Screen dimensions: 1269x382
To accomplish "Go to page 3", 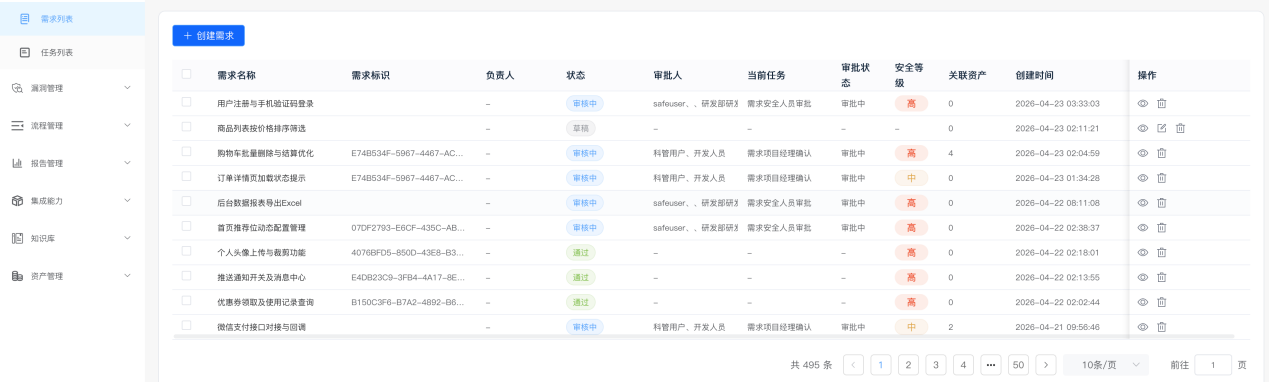I will (936, 365).
